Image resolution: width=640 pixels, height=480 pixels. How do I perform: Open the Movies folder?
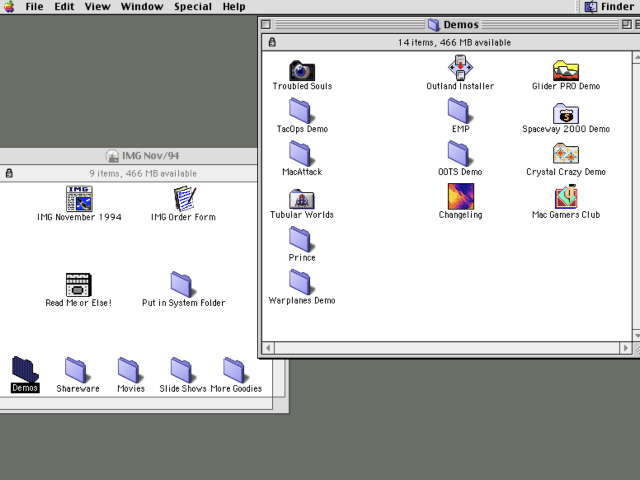tap(129, 370)
